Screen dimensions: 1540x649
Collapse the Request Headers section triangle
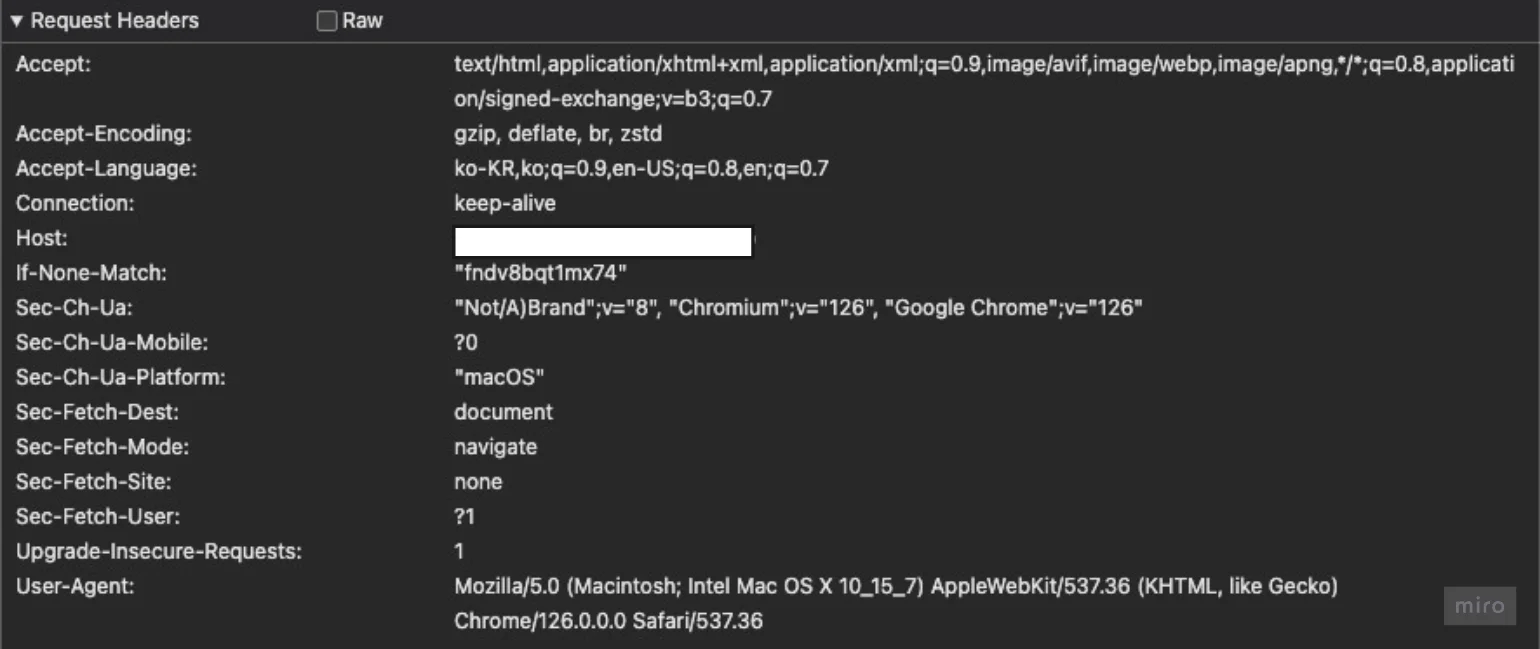[17, 21]
